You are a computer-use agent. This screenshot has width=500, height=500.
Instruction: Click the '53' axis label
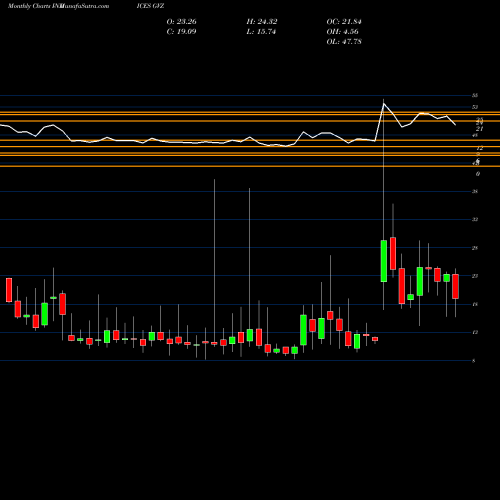click(x=475, y=107)
